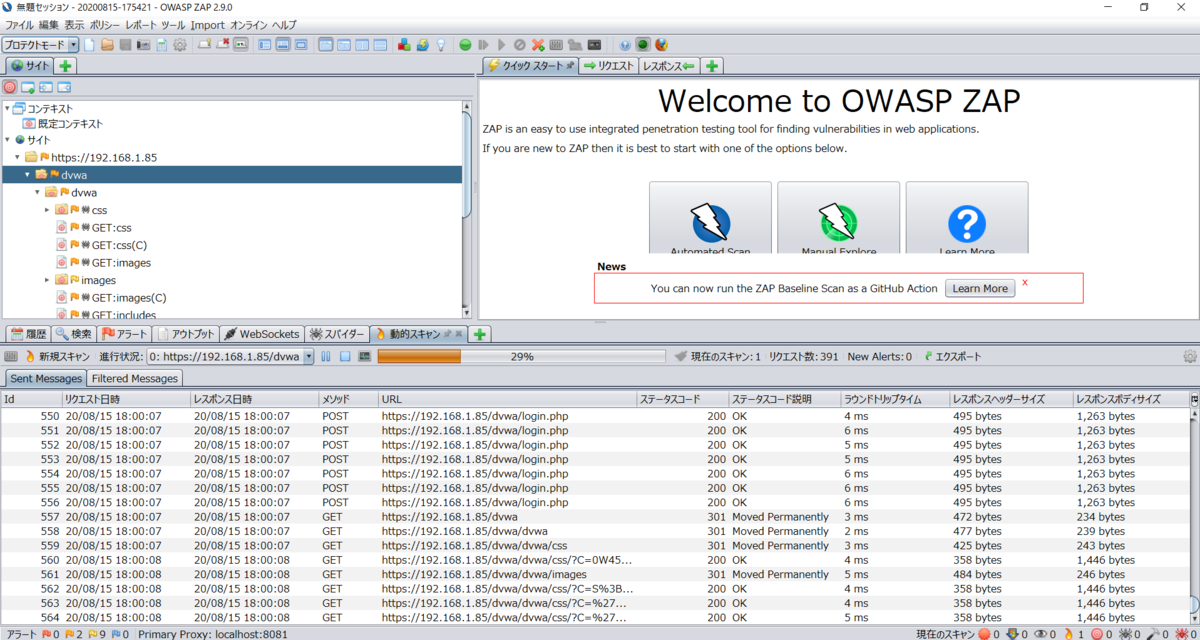Image resolution: width=1200 pixels, height=640 pixels.
Task: Click the light bulb icon in toolbar
Action: click(x=440, y=45)
